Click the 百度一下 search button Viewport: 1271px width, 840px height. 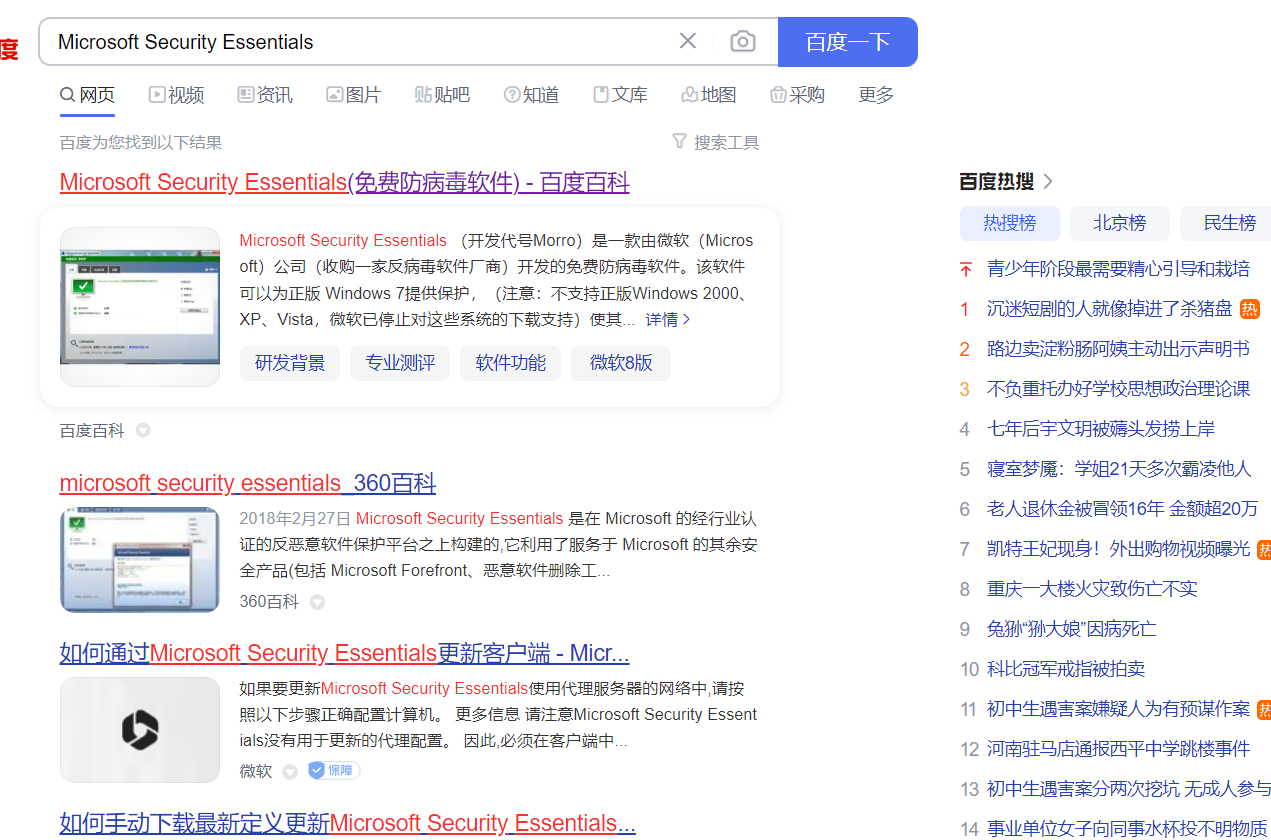tap(848, 42)
